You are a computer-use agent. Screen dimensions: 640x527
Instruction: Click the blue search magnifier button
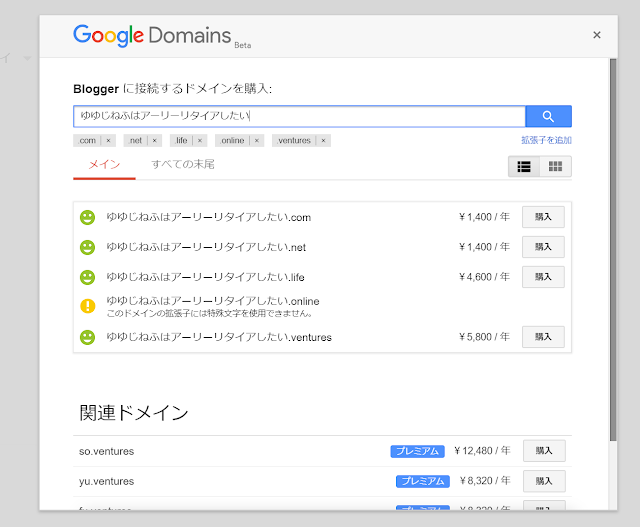click(548, 116)
